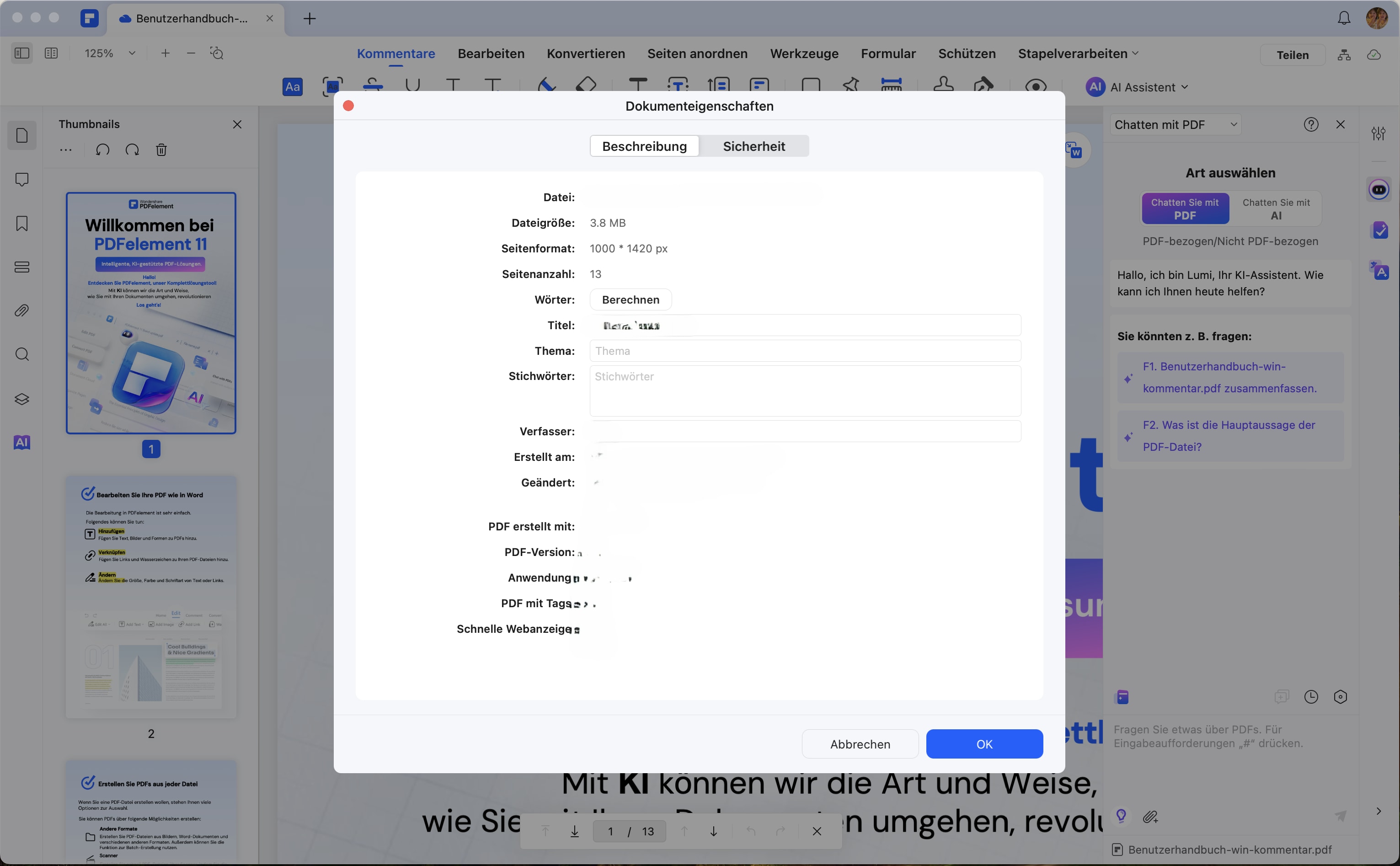This screenshot has height=866, width=1400.
Task: Open the search panel magnifier icon
Action: (x=22, y=354)
